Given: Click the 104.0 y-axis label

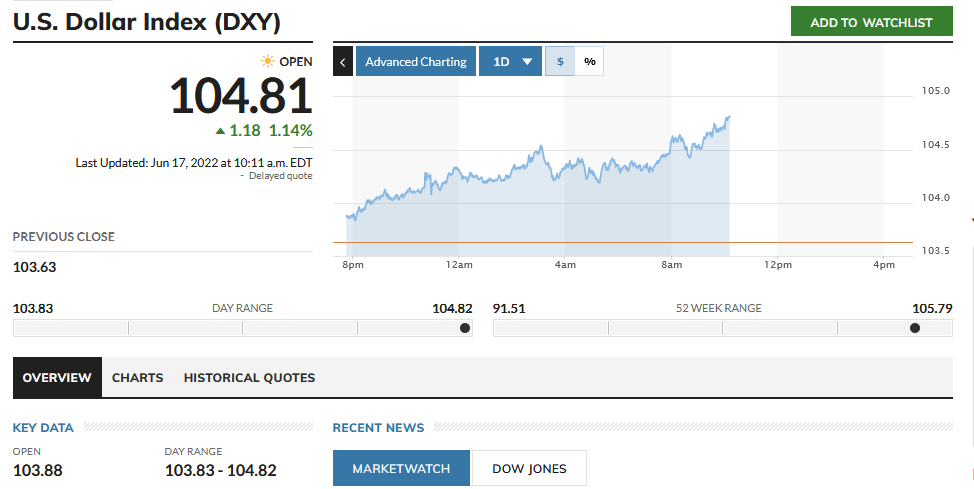Looking at the screenshot, I should point(935,198).
